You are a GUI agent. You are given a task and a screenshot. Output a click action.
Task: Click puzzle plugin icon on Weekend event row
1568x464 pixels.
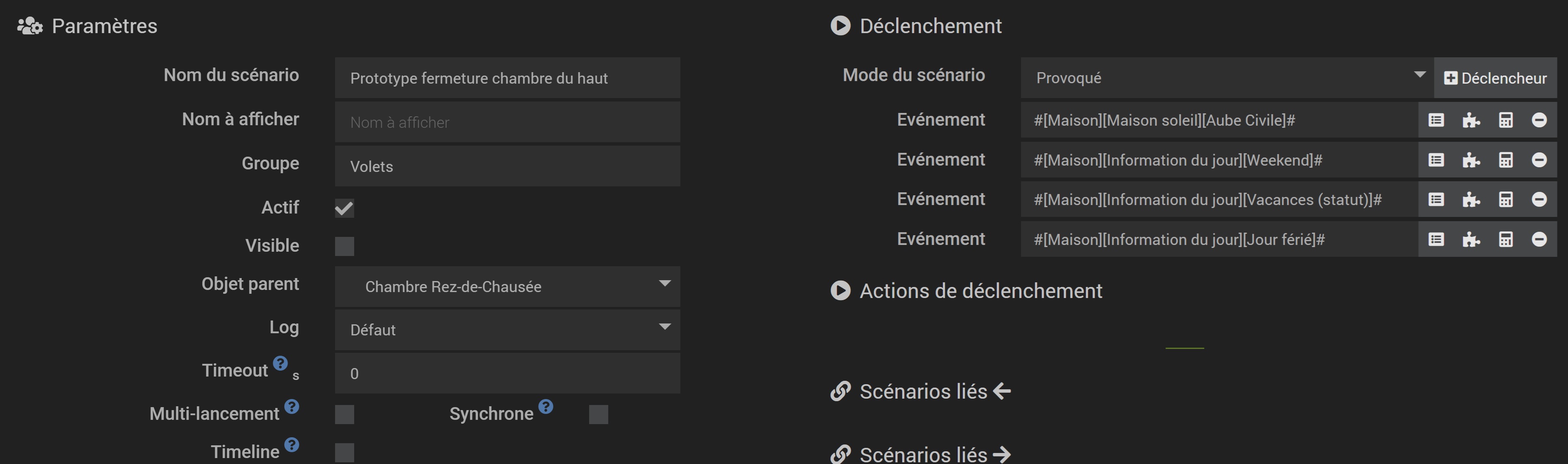[x=1470, y=160]
